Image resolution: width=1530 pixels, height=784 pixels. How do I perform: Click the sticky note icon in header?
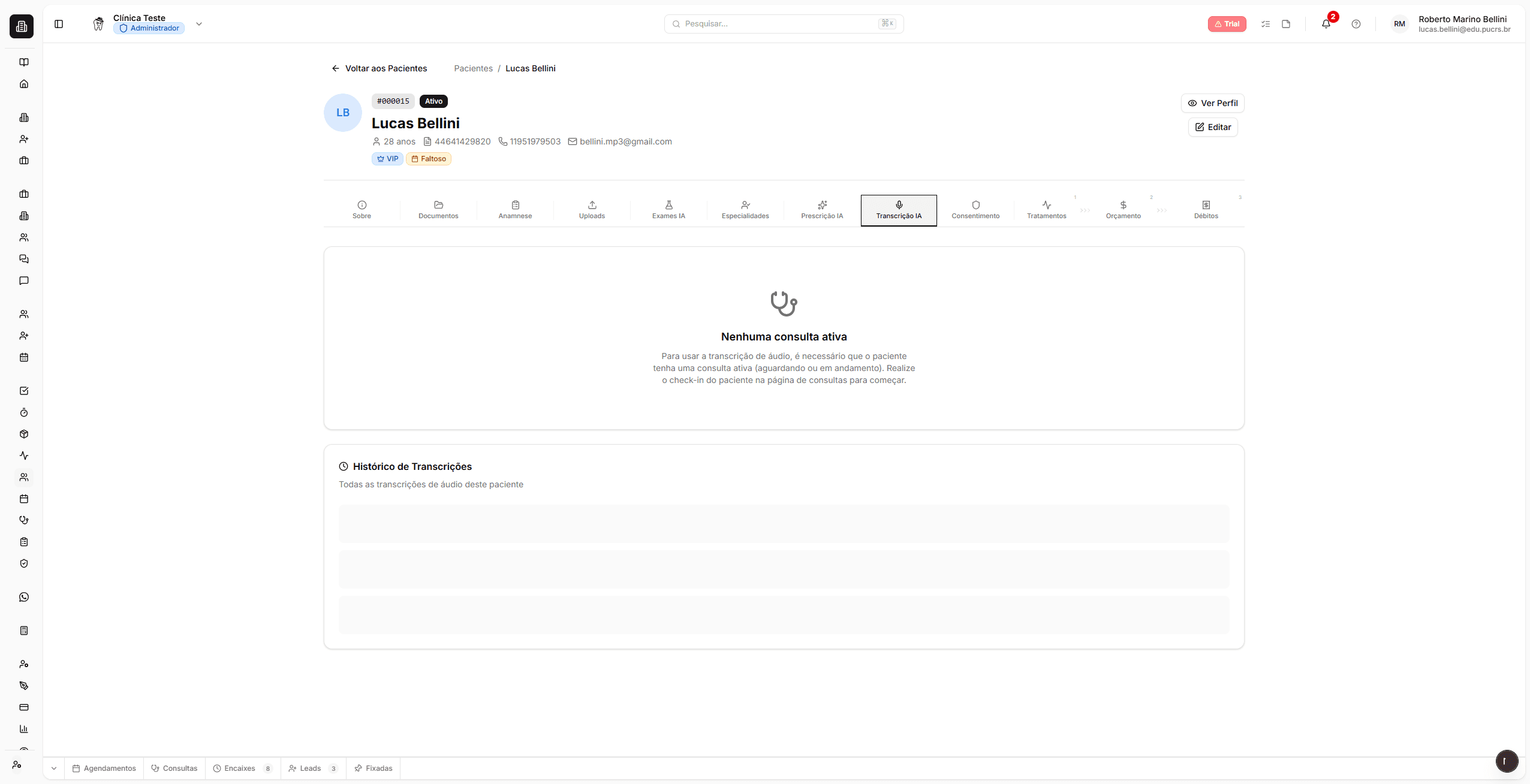click(1286, 24)
